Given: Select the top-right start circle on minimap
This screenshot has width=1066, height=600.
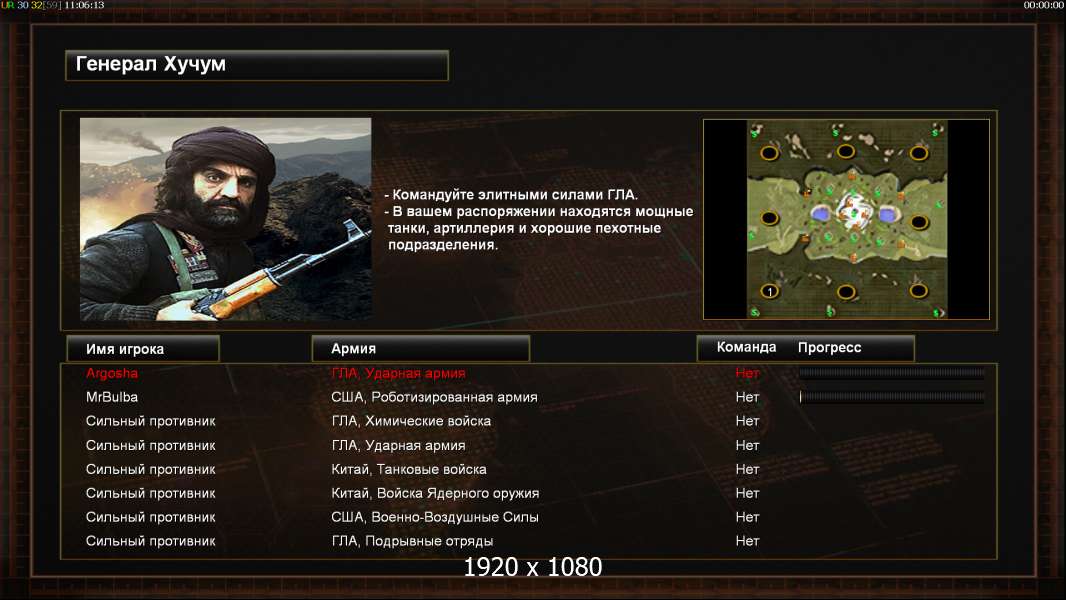Looking at the screenshot, I should [x=918, y=153].
